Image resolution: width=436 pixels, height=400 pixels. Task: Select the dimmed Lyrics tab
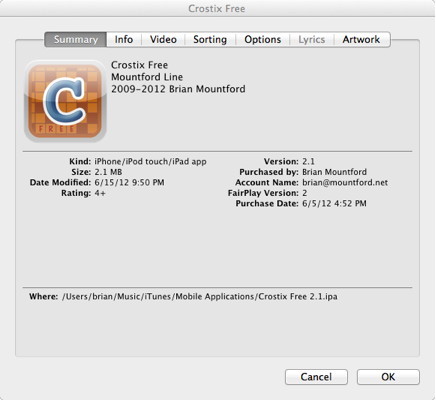(311, 39)
